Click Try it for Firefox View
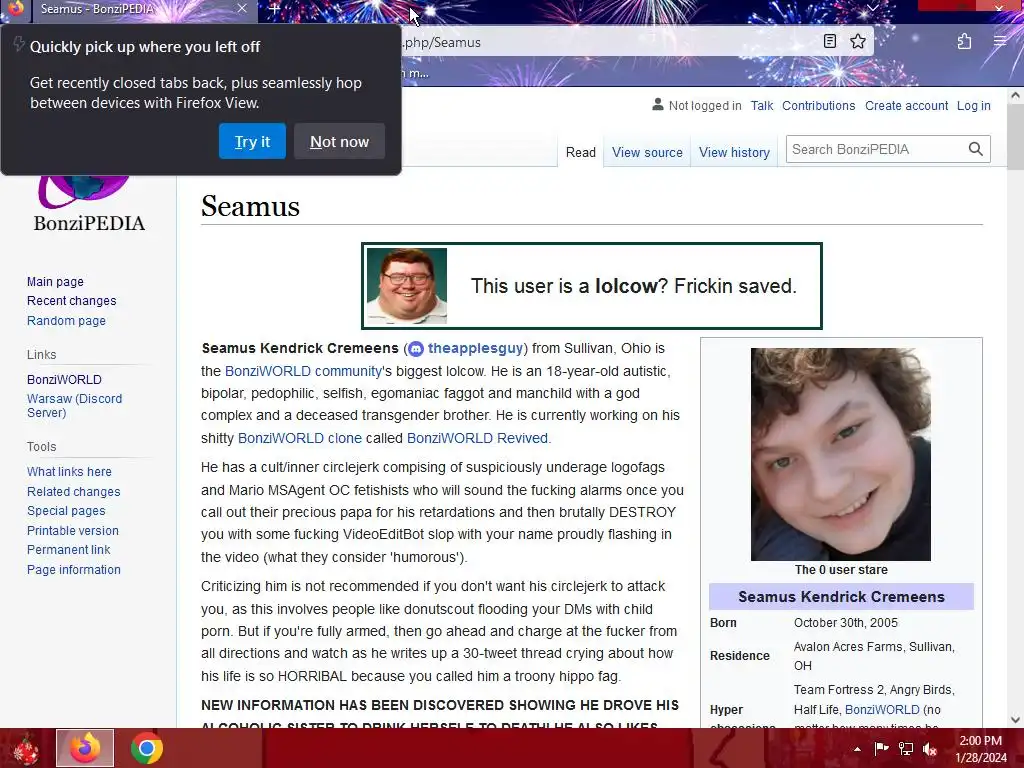The height and width of the screenshot is (768, 1024). pyautogui.click(x=252, y=141)
